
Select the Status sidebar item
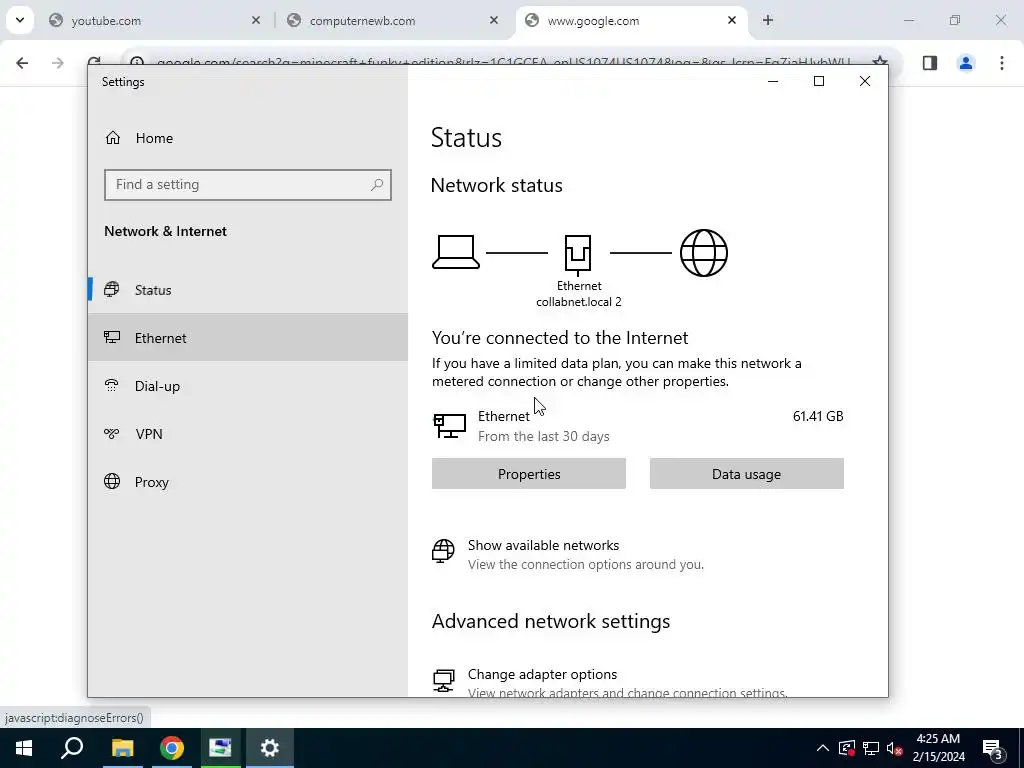coord(248,290)
